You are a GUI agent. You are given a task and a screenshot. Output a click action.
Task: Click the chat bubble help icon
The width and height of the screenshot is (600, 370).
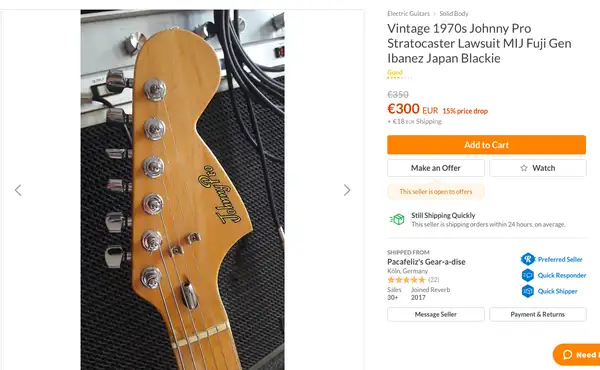coord(567,355)
